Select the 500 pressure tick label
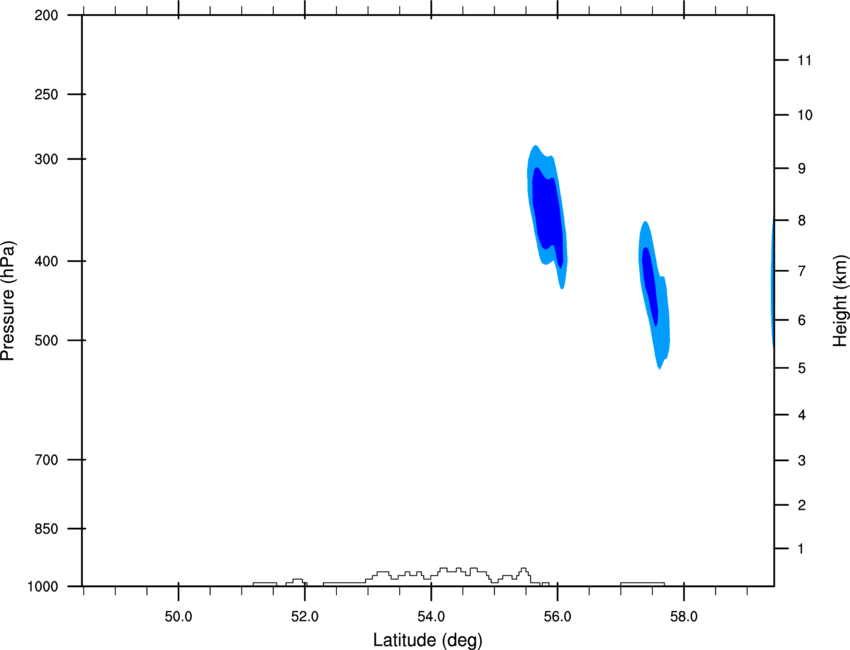Image resolution: width=850 pixels, height=650 pixels. [x=46, y=340]
